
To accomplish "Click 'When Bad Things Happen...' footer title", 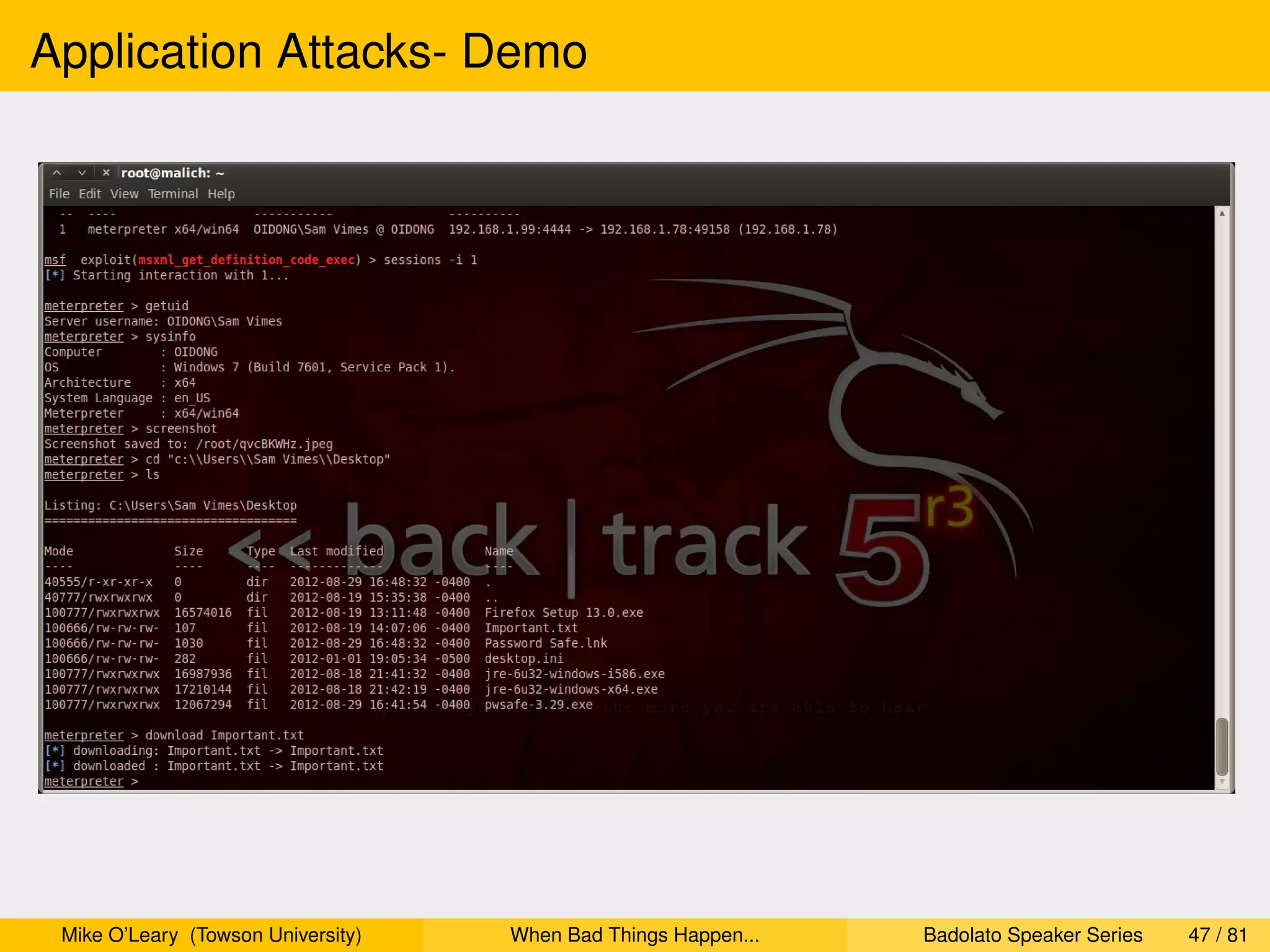I will tap(635, 935).
